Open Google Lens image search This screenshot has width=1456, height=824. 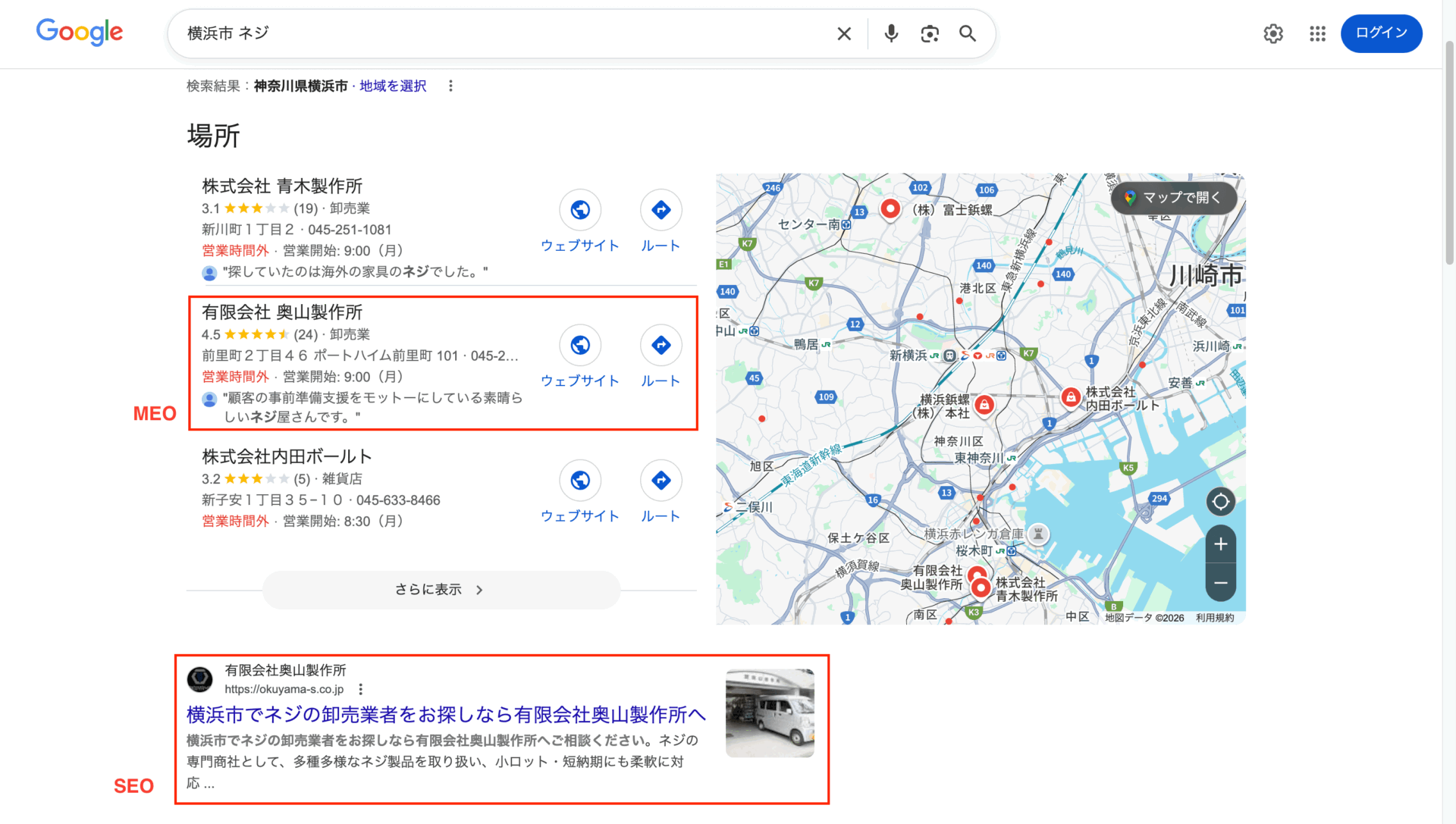[930, 33]
